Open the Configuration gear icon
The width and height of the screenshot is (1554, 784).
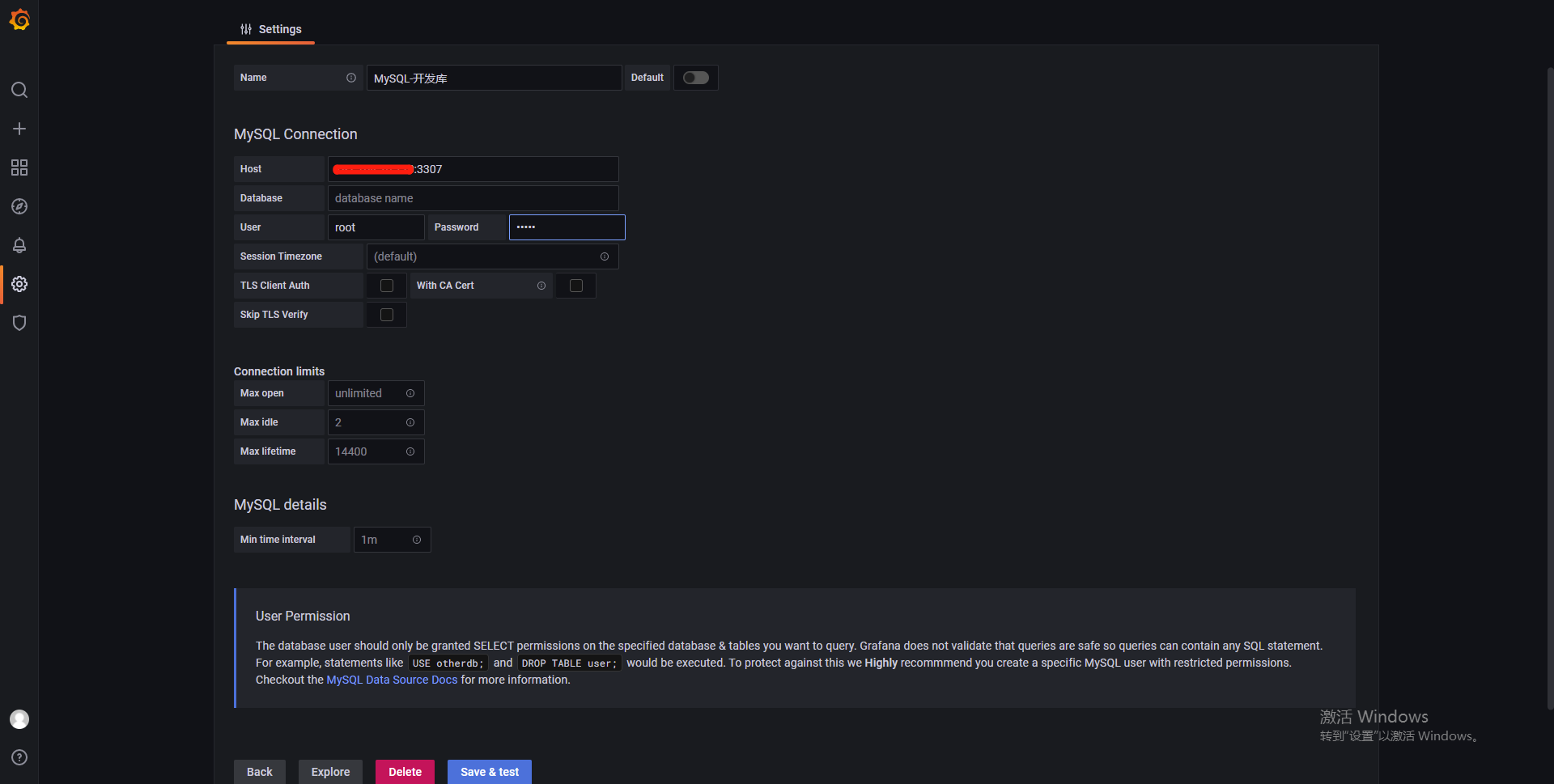(x=19, y=284)
